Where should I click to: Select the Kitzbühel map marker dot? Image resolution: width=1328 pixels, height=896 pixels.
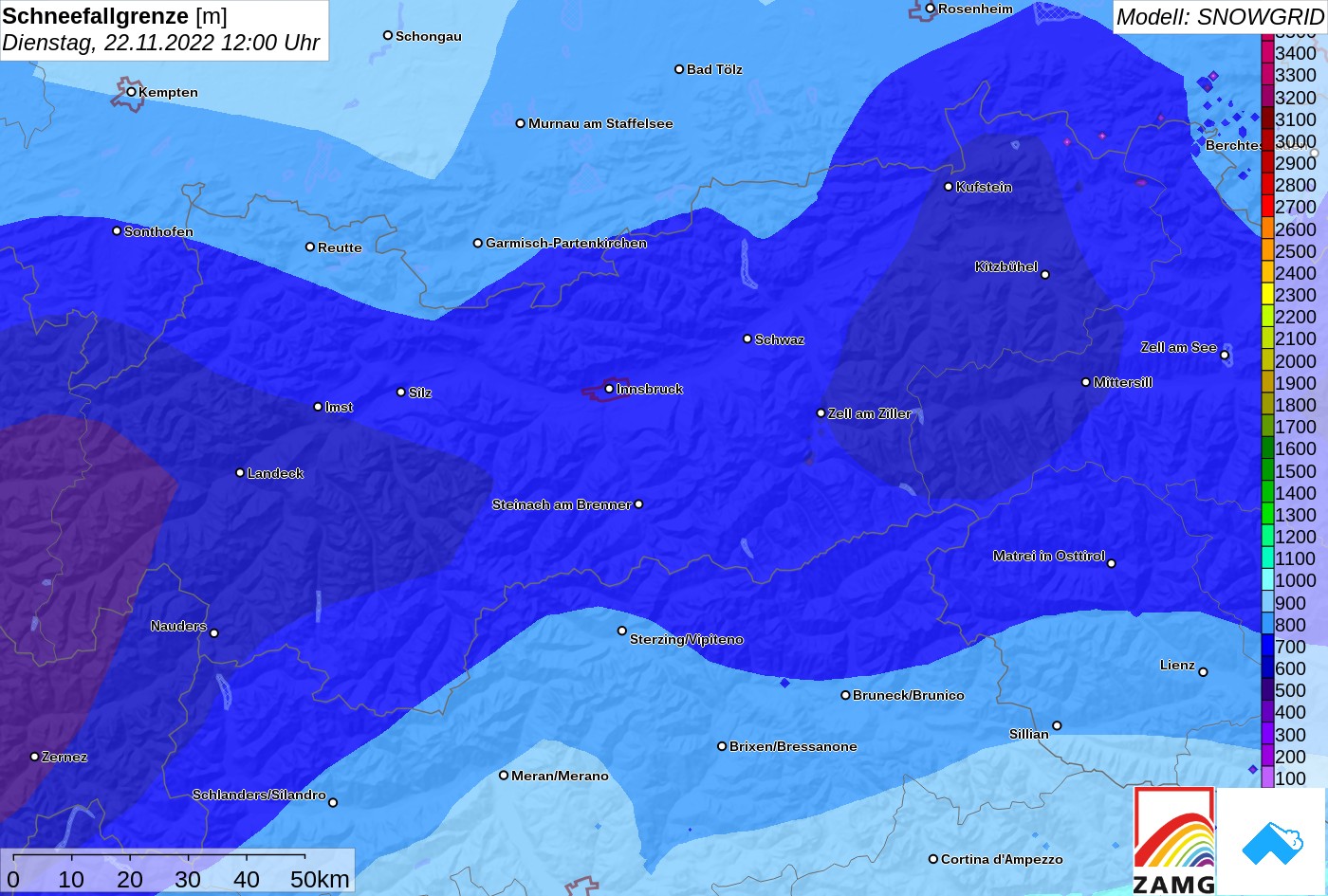[x=1045, y=275]
